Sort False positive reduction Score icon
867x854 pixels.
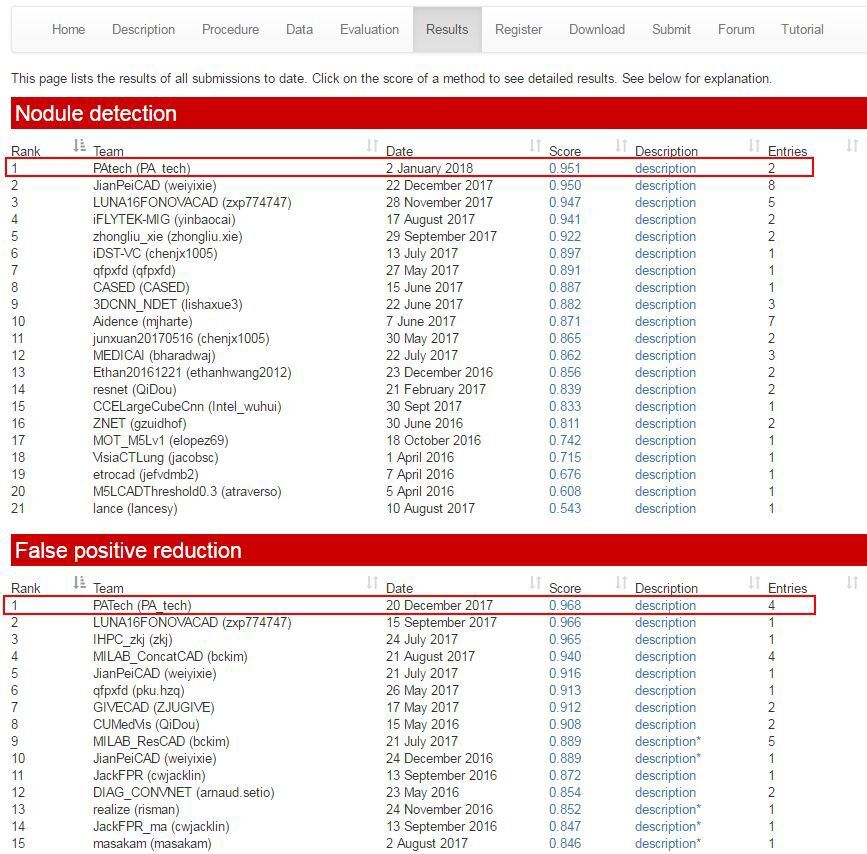621,582
